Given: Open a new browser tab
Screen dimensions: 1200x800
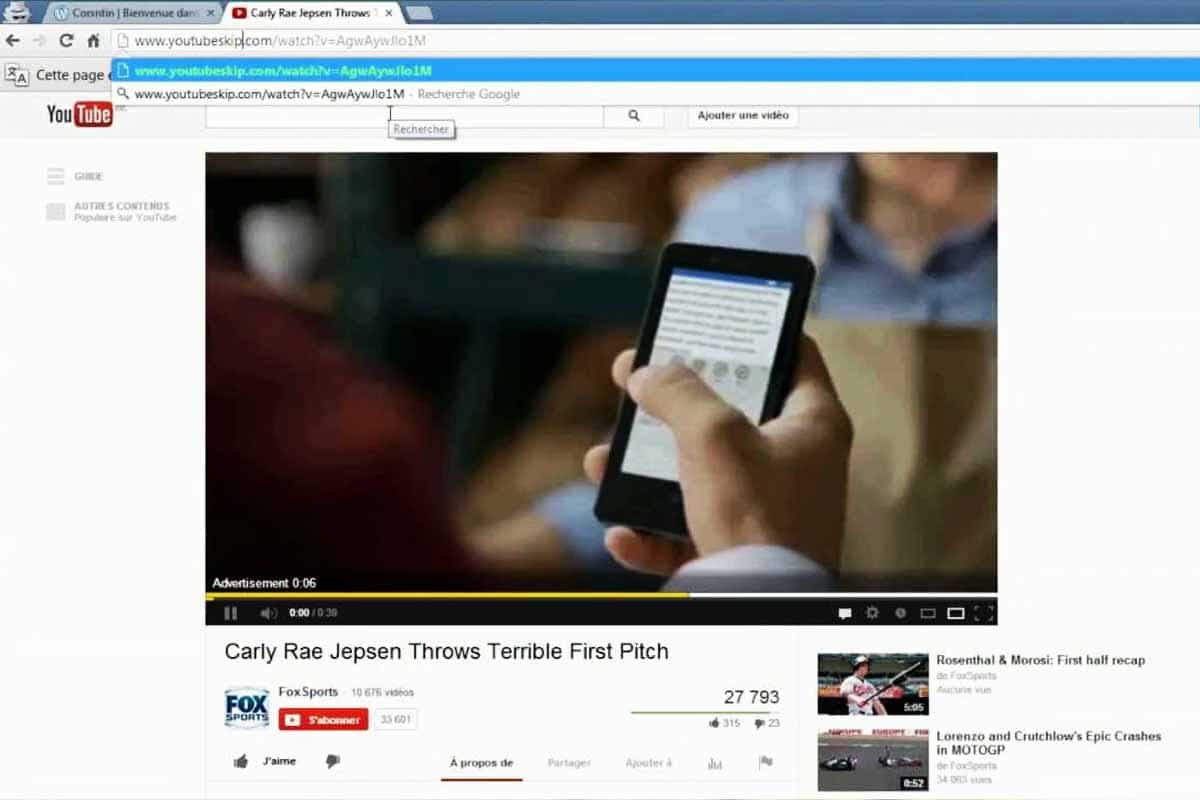Looking at the screenshot, I should click(x=419, y=13).
